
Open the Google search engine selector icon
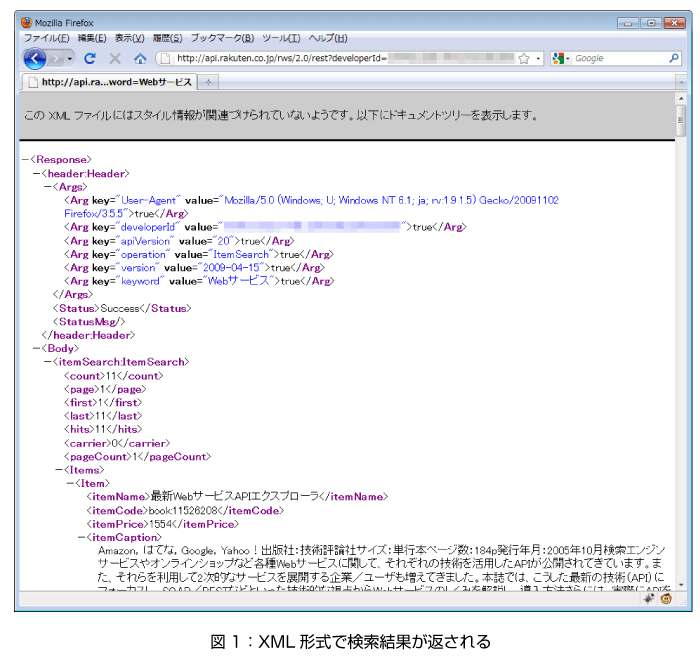coord(560,58)
